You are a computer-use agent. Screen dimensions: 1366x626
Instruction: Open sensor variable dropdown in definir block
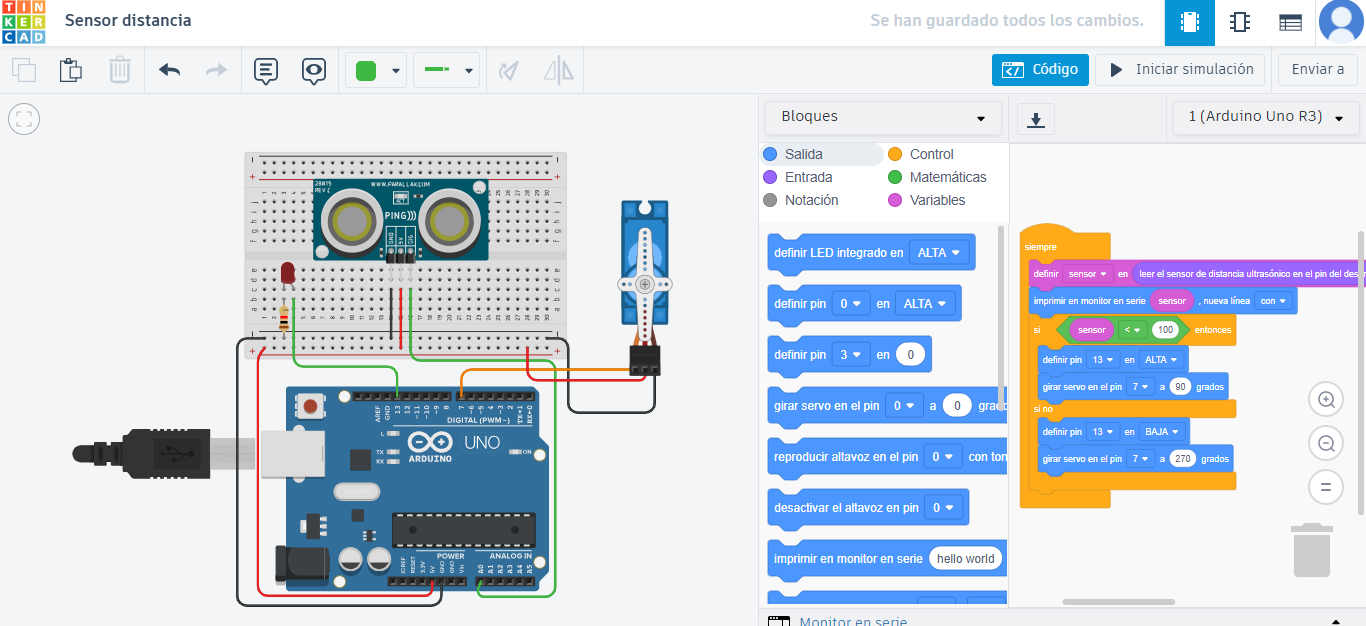[x=1088, y=273]
